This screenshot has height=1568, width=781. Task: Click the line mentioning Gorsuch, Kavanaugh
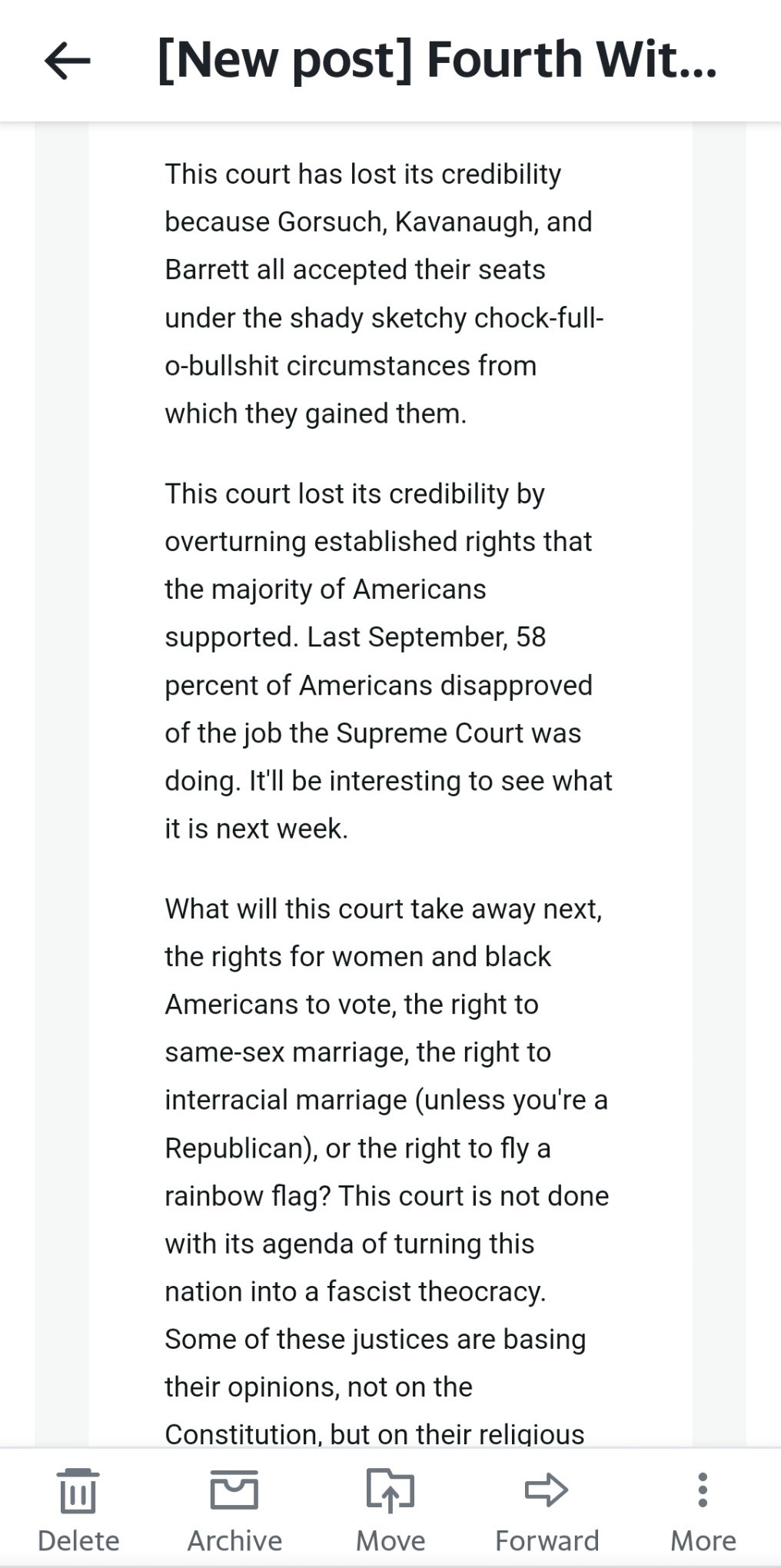[x=378, y=222]
